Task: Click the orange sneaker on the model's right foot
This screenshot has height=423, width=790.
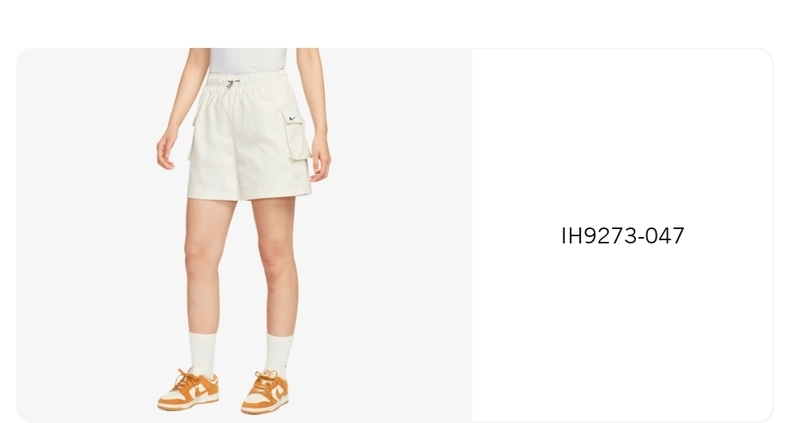Action: pos(188,389)
